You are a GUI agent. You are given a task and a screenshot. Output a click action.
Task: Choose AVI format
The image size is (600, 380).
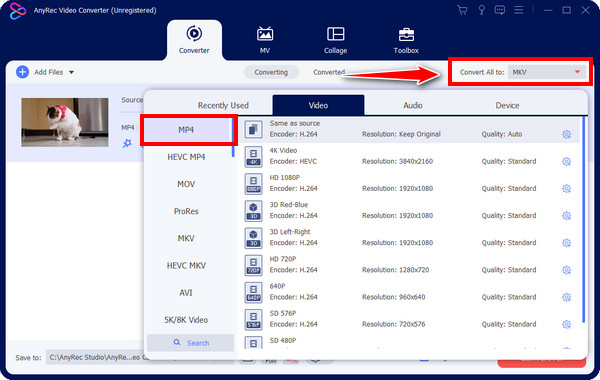tap(186, 293)
